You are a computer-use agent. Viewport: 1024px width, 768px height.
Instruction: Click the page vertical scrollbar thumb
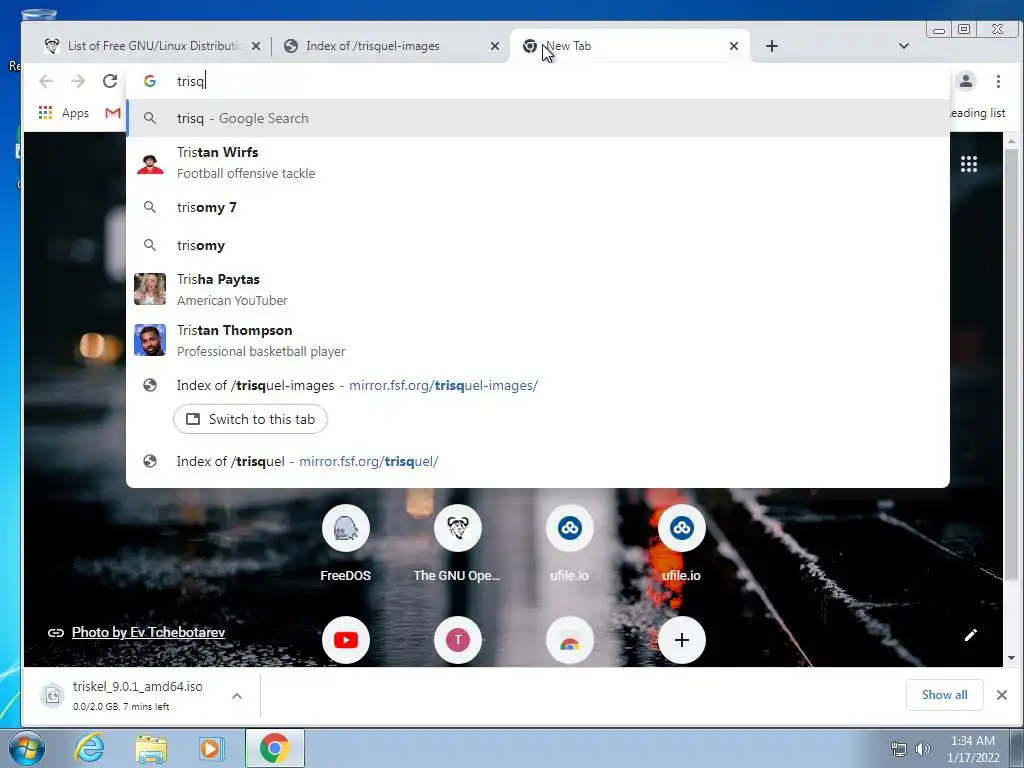click(x=1011, y=364)
